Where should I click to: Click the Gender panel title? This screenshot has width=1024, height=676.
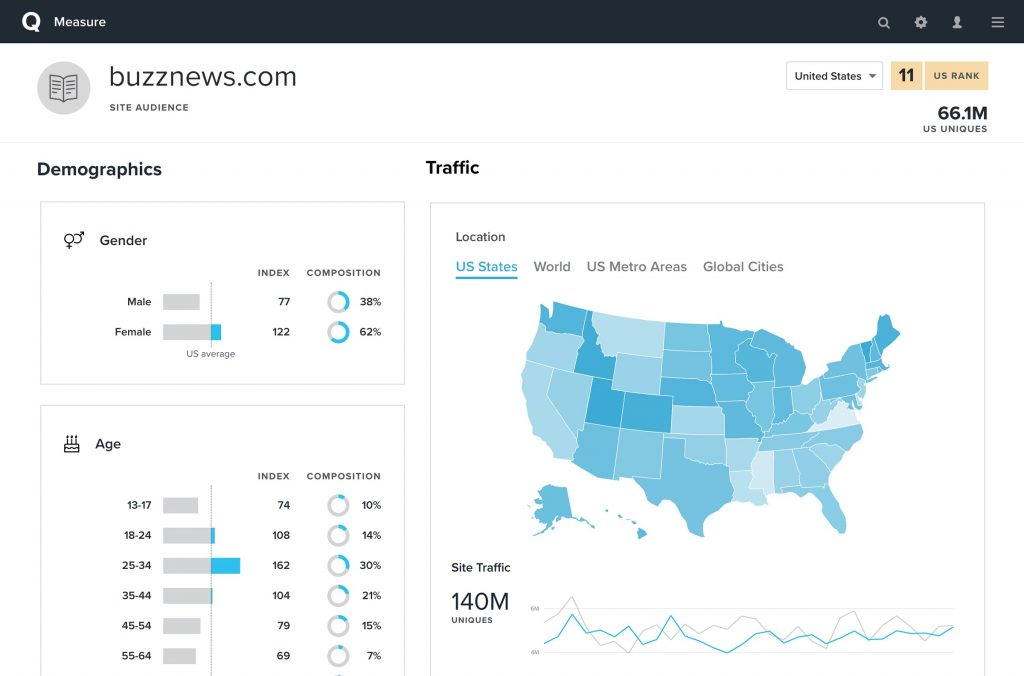coord(123,240)
